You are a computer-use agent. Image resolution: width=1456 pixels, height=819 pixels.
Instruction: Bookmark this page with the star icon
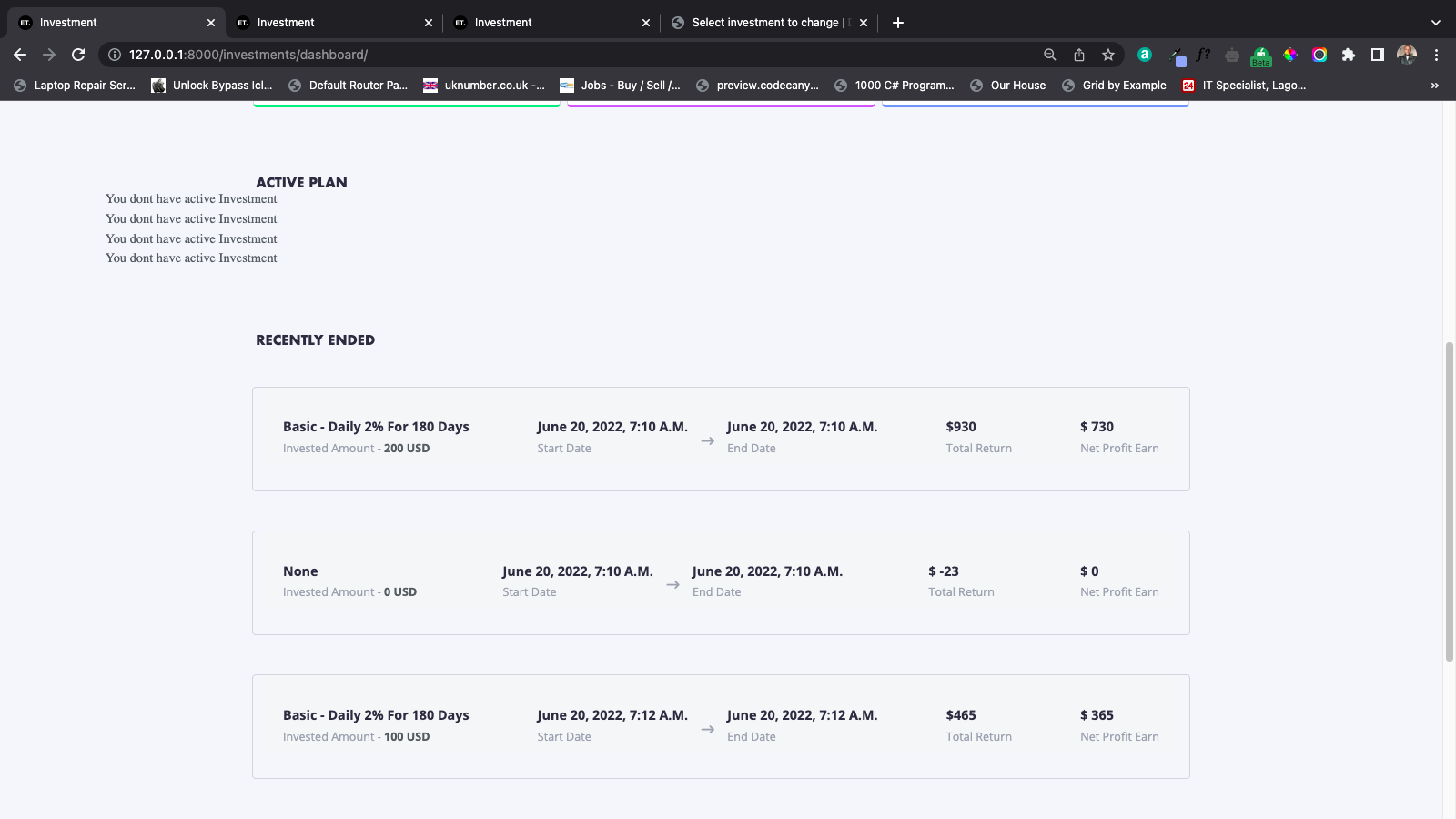(1107, 55)
